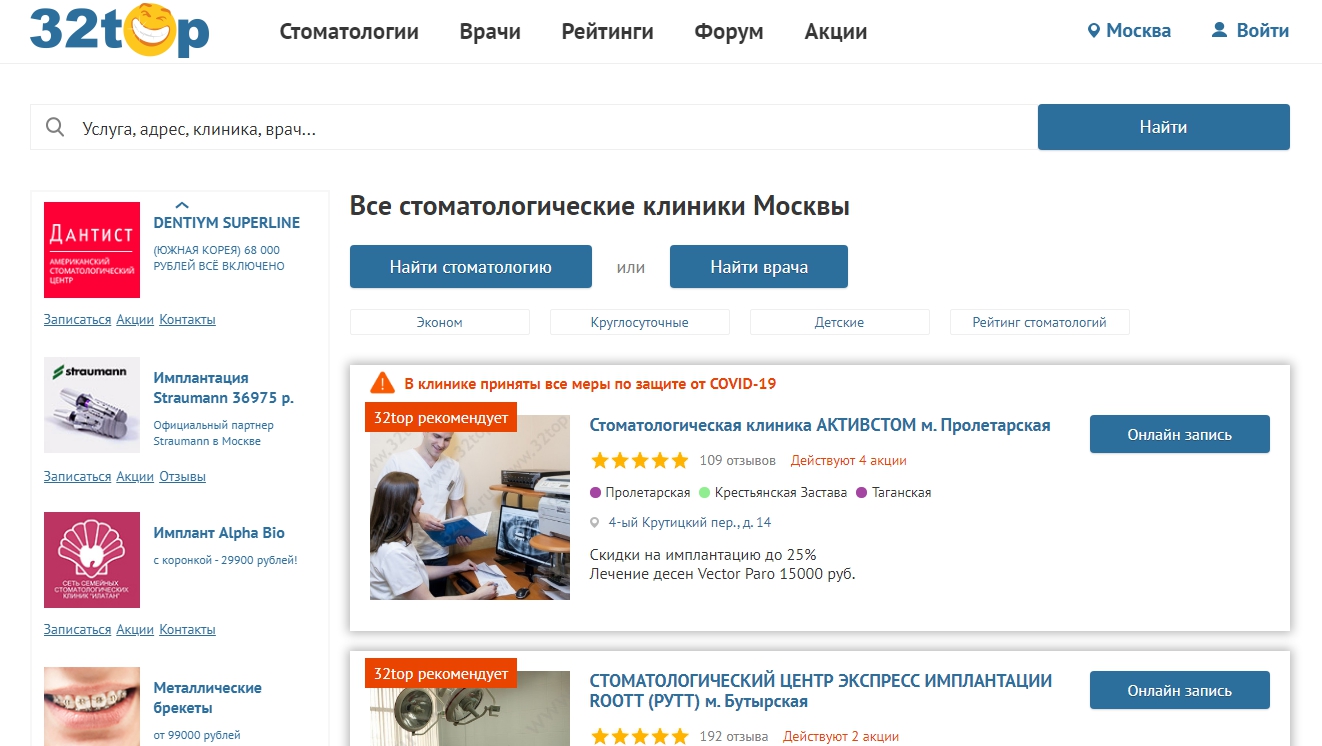Screen dimensions: 1322x746
Task: Click the Найти search button
Action: (1163, 127)
